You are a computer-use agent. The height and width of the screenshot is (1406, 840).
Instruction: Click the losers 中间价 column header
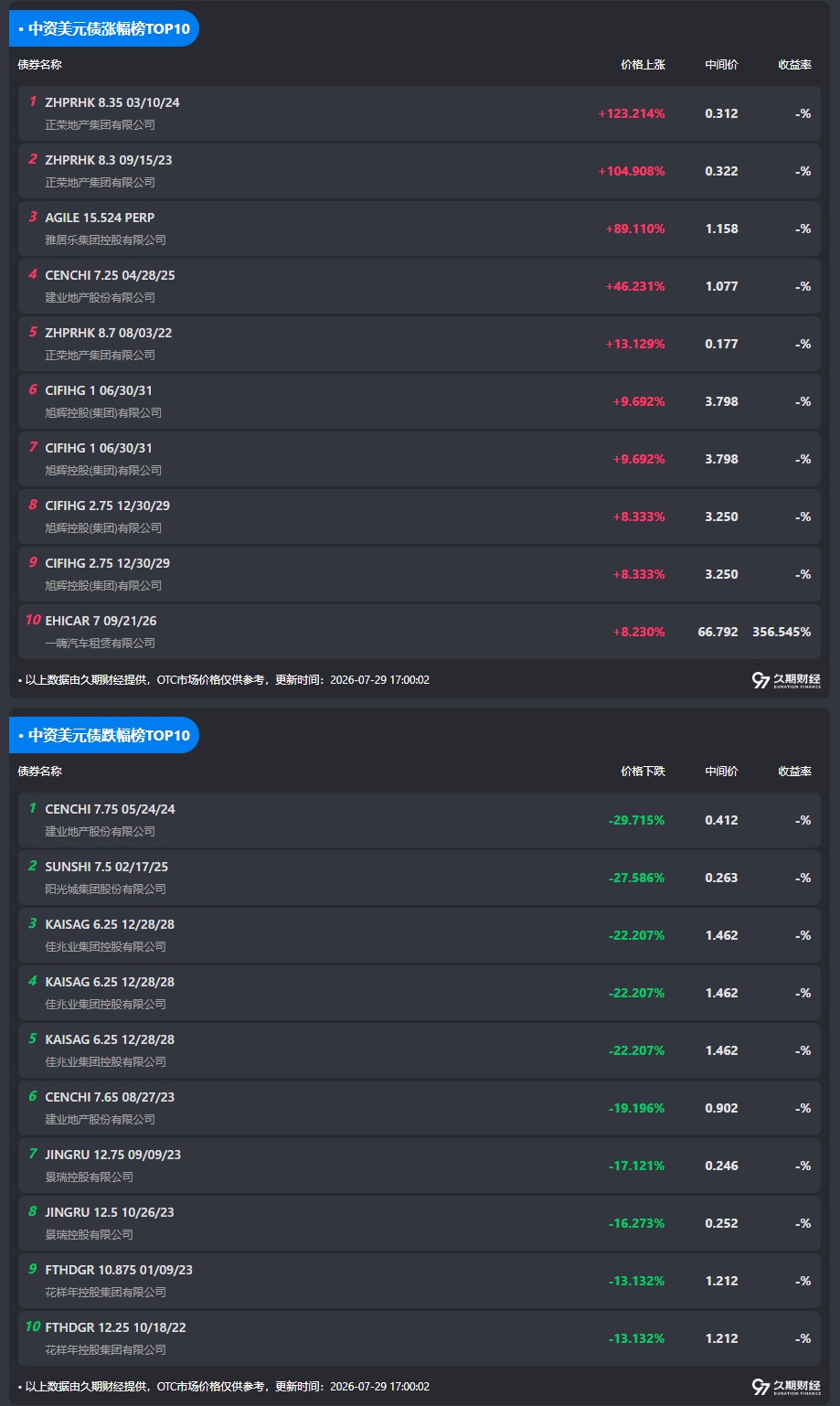point(721,772)
